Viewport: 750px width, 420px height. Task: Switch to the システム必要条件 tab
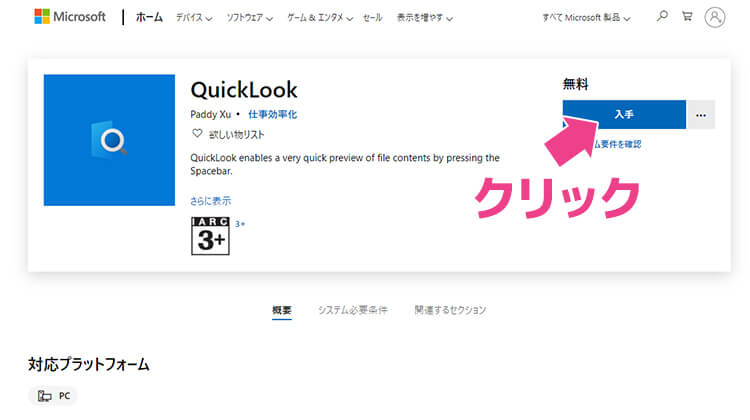(353, 310)
